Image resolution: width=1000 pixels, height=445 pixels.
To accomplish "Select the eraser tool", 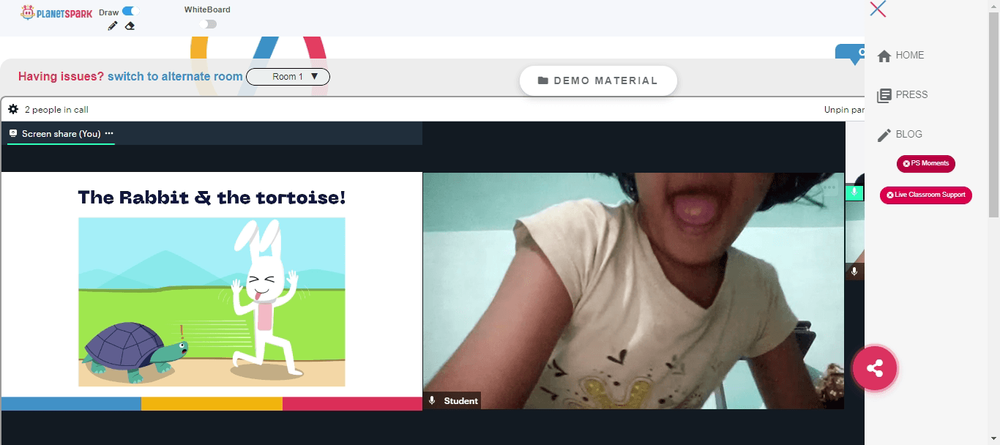I will click(129, 26).
